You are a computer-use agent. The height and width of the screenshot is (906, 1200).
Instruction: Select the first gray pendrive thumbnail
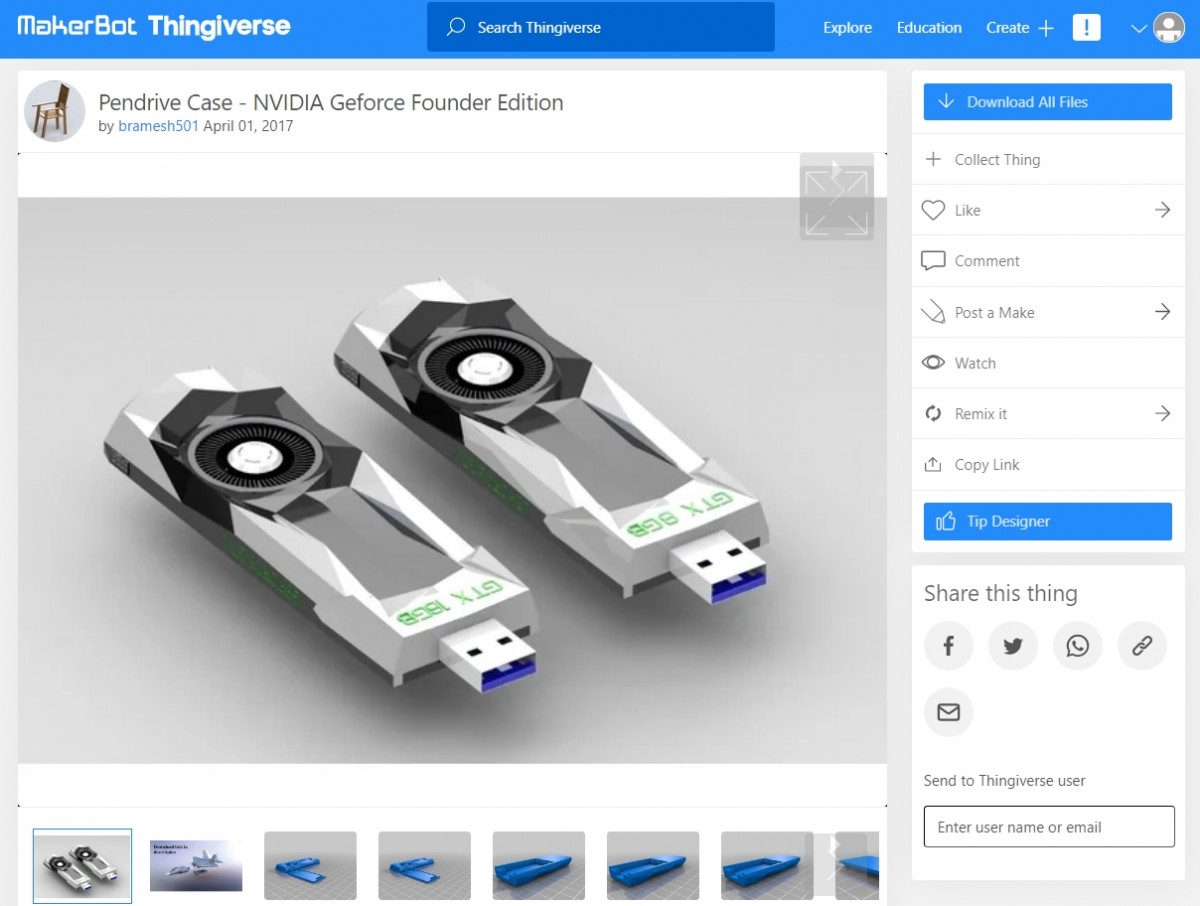click(x=82, y=865)
